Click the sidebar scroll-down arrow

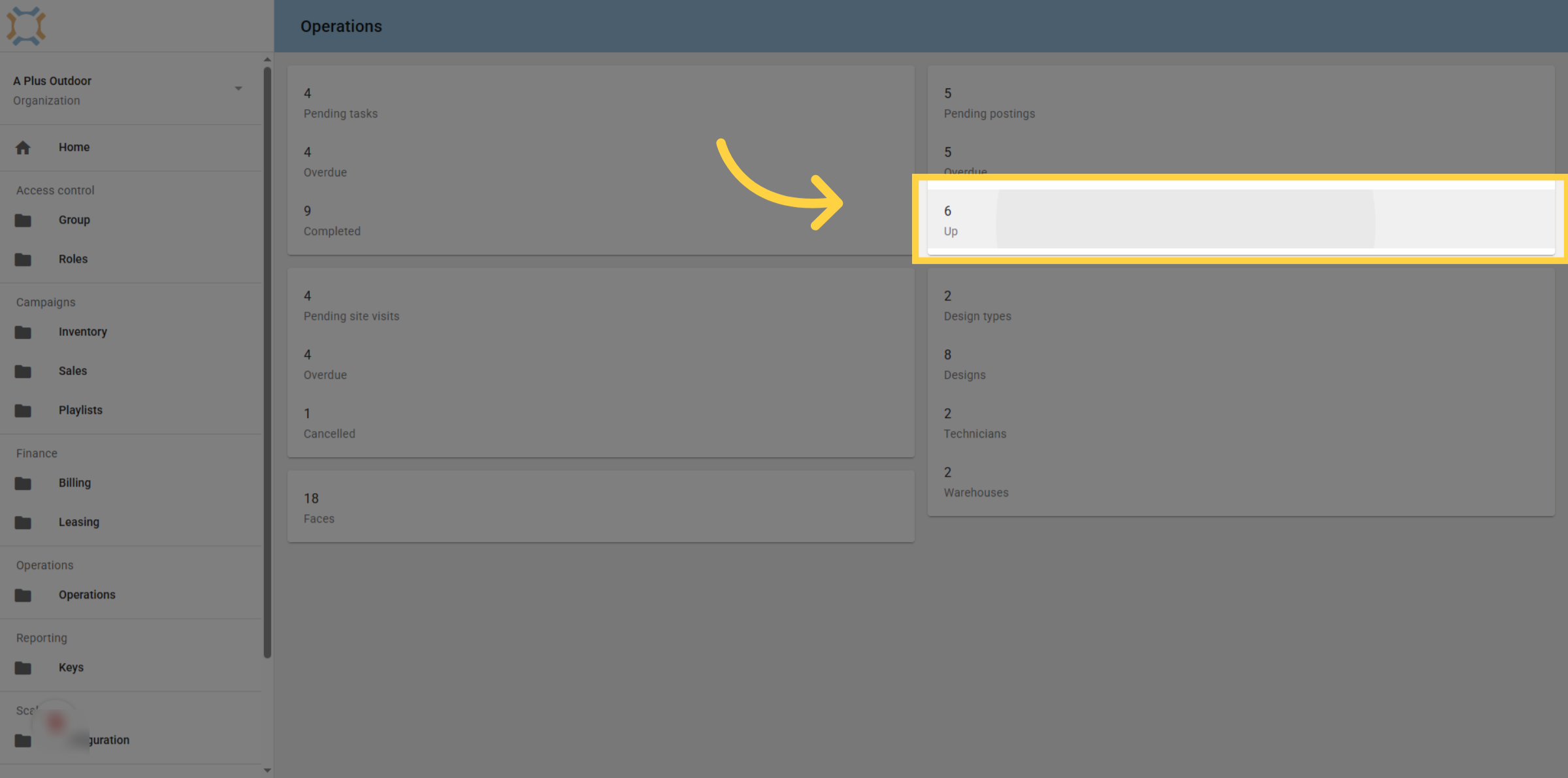[267, 770]
